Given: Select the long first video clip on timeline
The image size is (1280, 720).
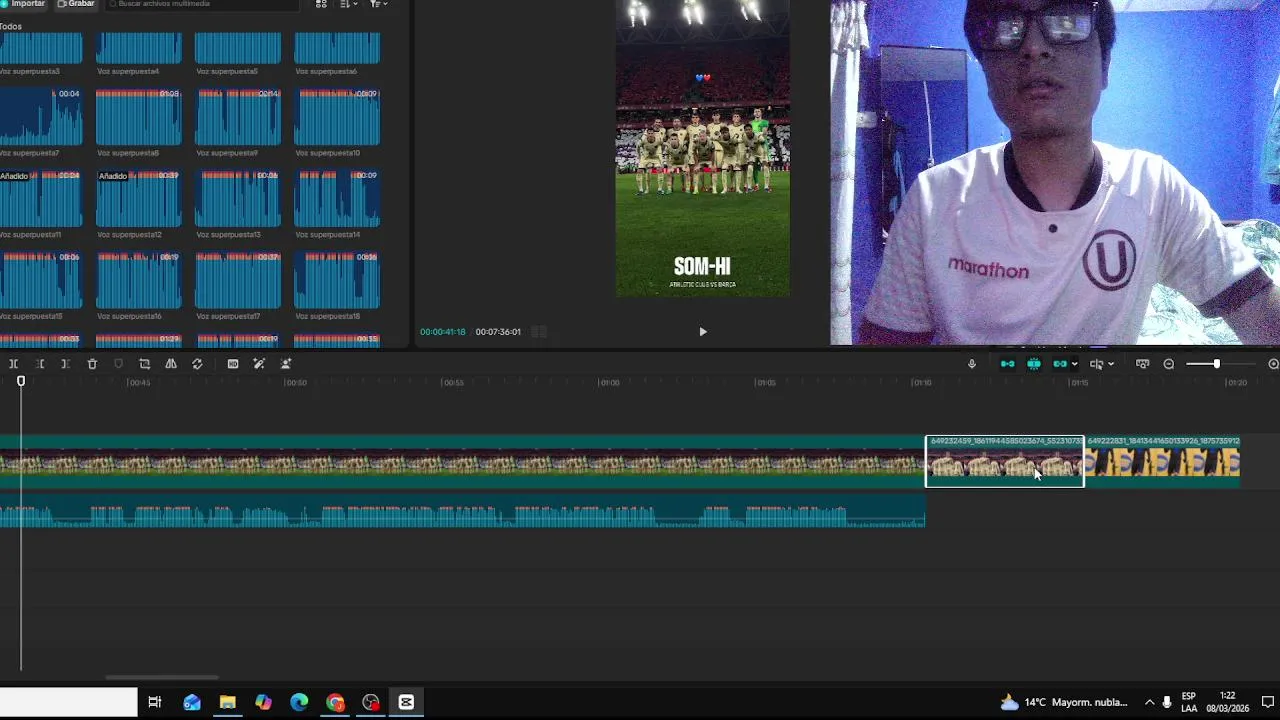Looking at the screenshot, I should (462, 461).
